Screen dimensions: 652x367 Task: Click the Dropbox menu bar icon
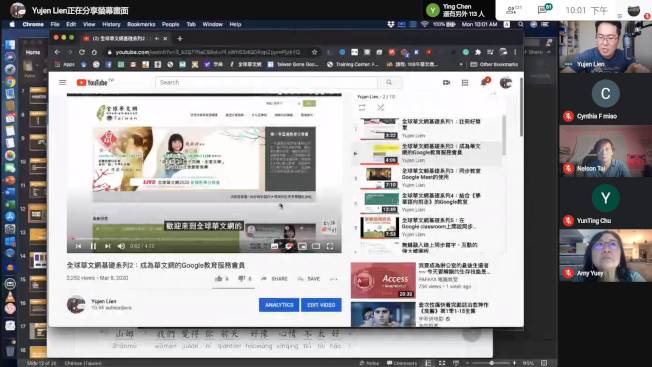pyautogui.click(x=390, y=25)
